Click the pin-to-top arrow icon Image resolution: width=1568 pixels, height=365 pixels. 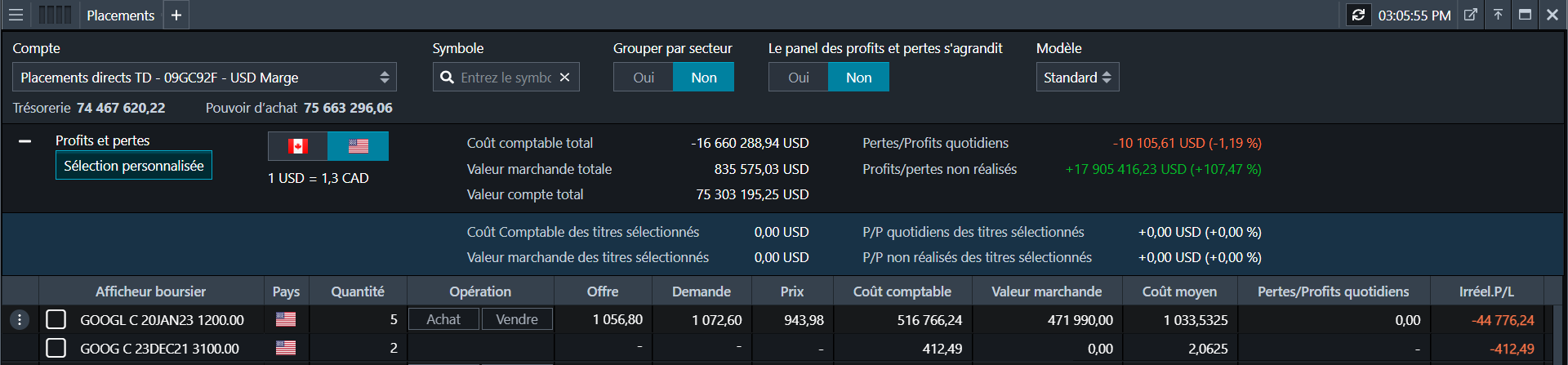(1498, 15)
